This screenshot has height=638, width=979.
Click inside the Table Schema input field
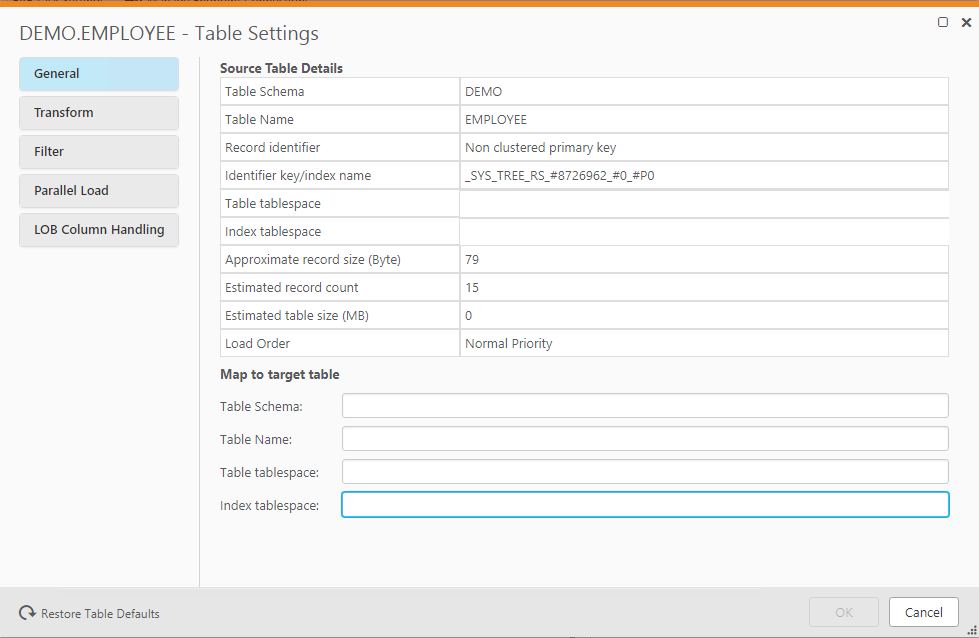[x=644, y=405]
